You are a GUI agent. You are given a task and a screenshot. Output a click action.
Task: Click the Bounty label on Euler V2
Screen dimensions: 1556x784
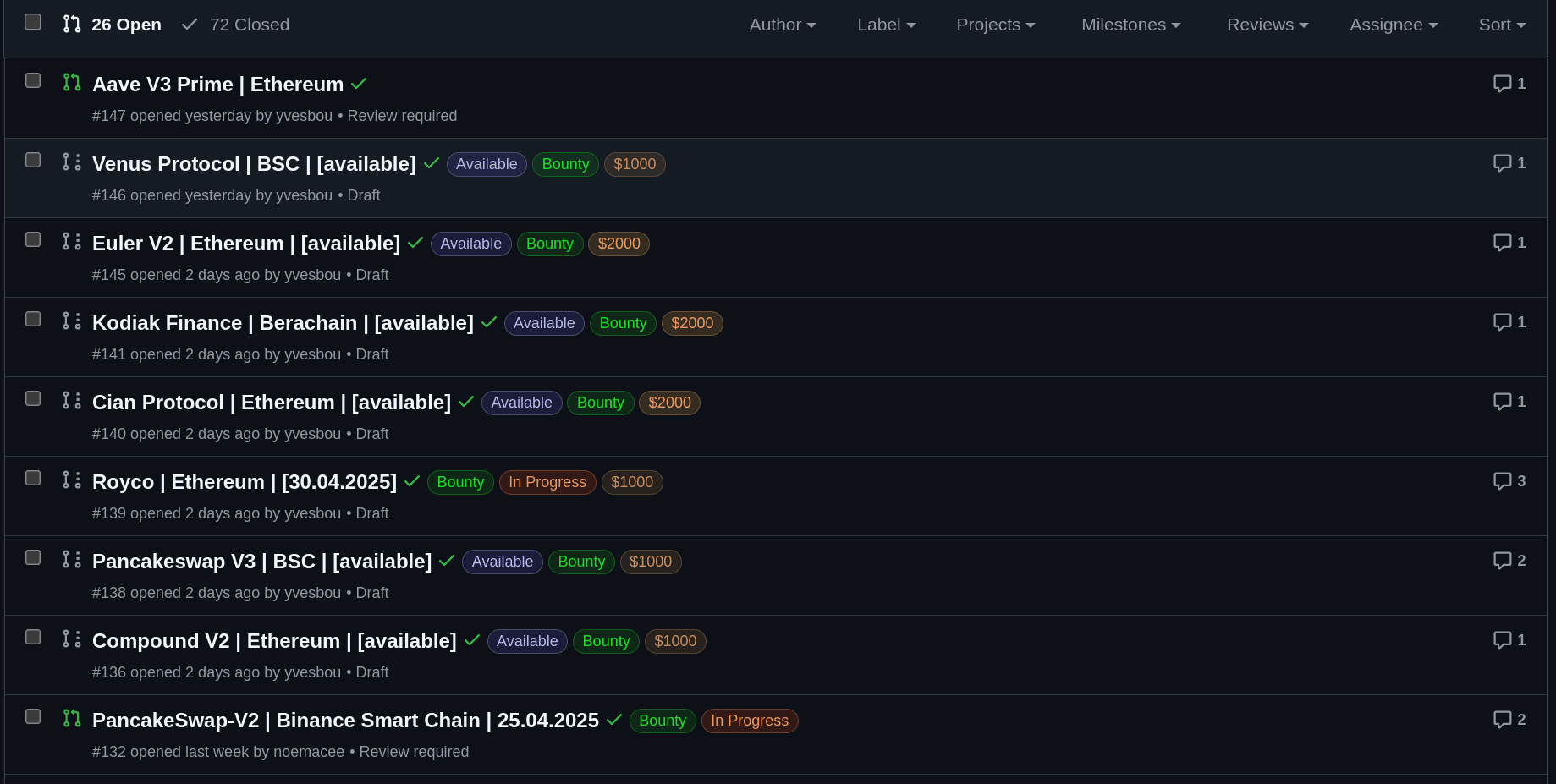pos(550,244)
